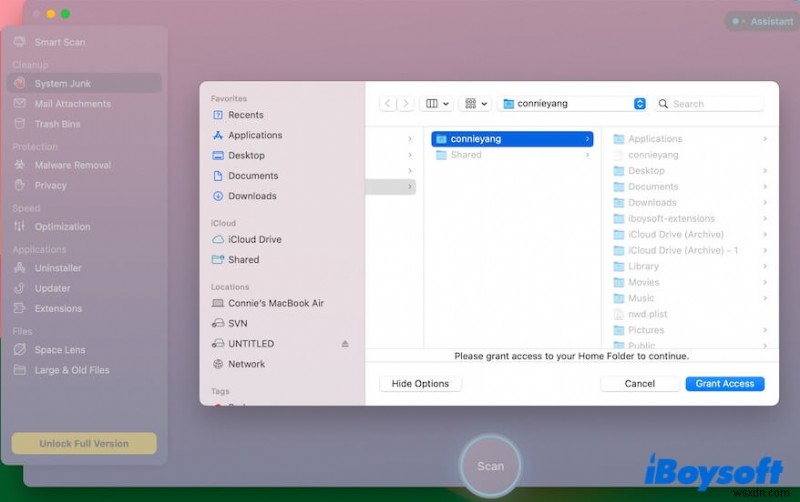
Task: Select Desktop folder in right column
Action: 690,170
